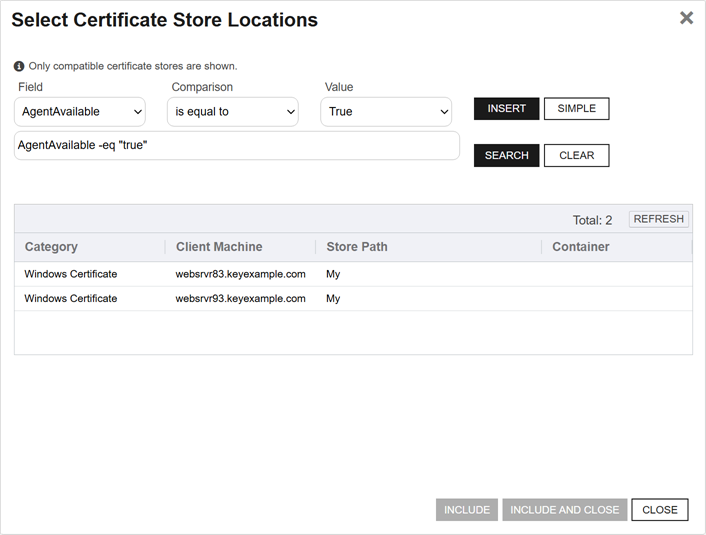Run the query with SEARCH button
The height and width of the screenshot is (535, 706).
click(506, 156)
